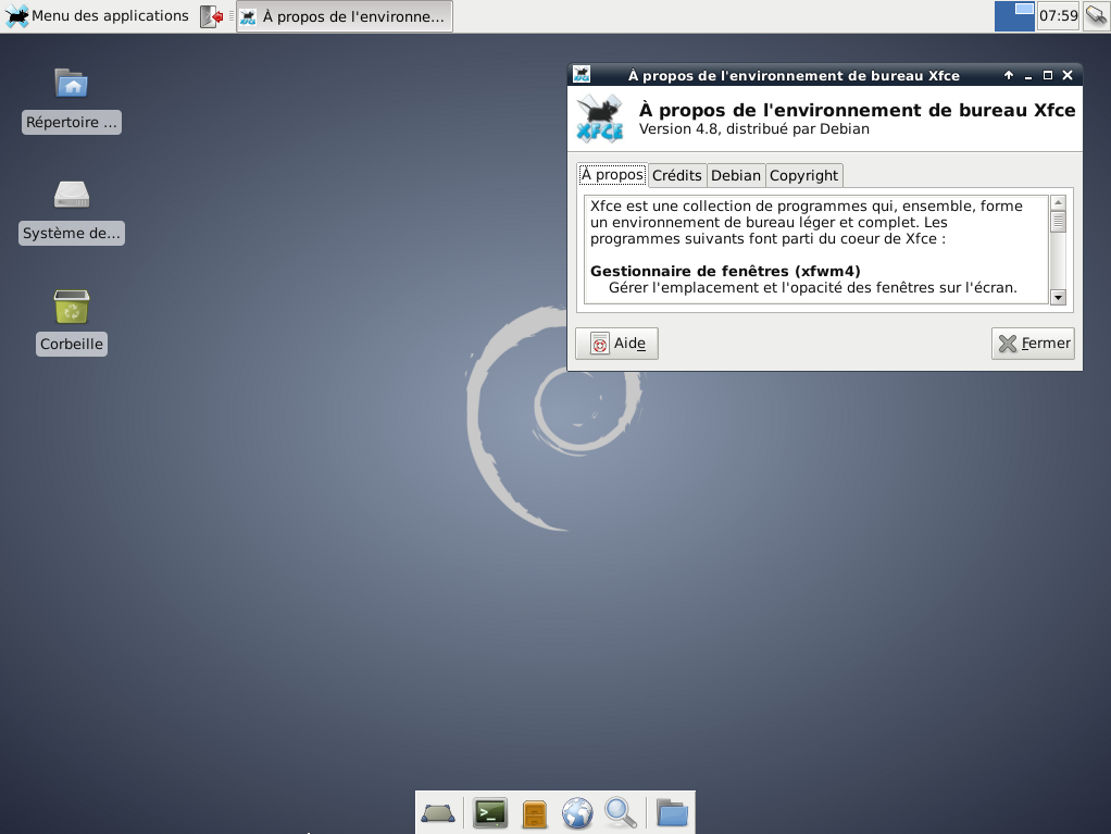Maximize the À propos Xfce window

[1047, 75]
